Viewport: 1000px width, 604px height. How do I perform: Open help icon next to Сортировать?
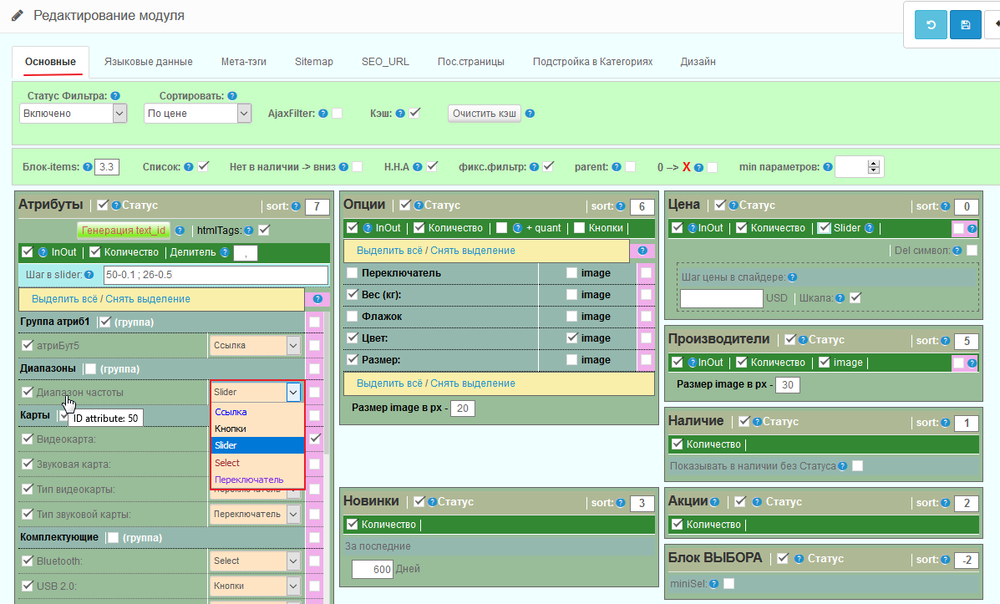pyautogui.click(x=232, y=96)
